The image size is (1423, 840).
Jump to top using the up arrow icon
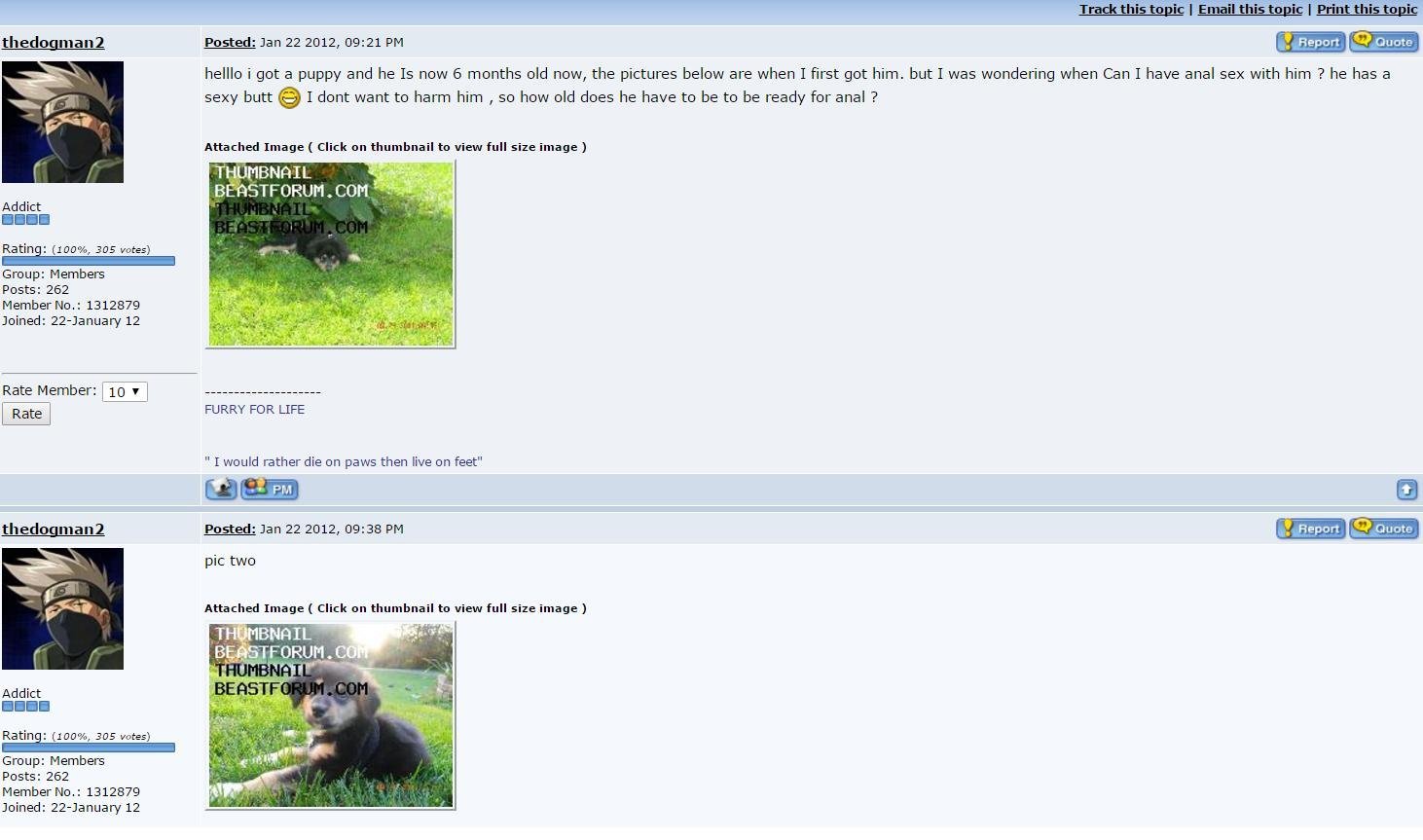click(1407, 490)
